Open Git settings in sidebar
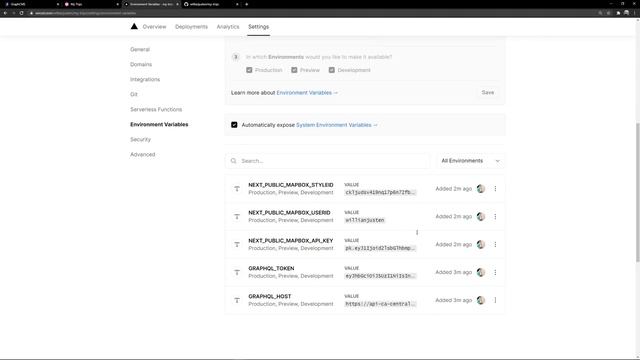 point(133,94)
